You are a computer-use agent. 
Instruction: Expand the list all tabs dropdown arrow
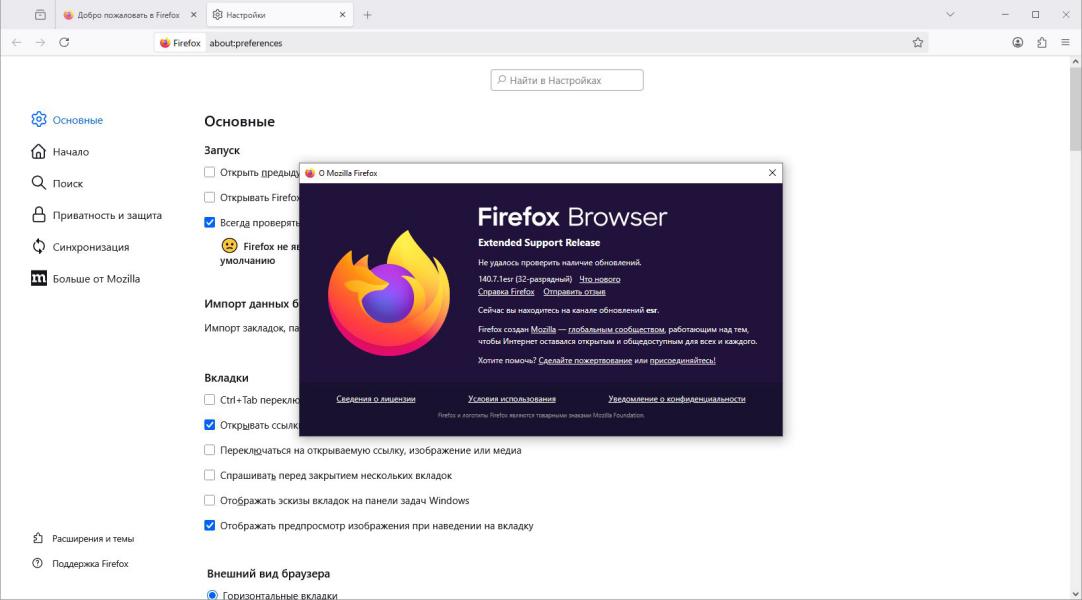click(950, 15)
